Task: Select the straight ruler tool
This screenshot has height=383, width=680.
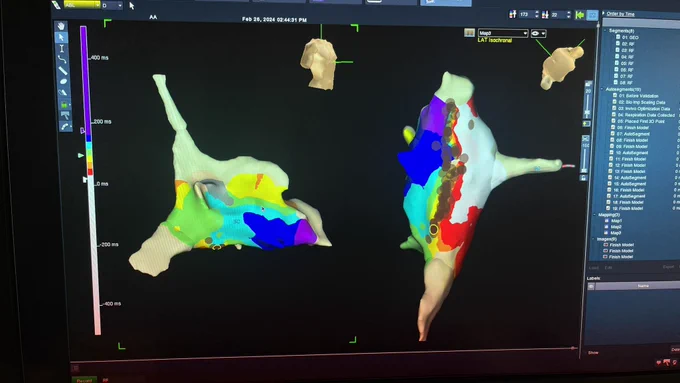Action: point(63,70)
